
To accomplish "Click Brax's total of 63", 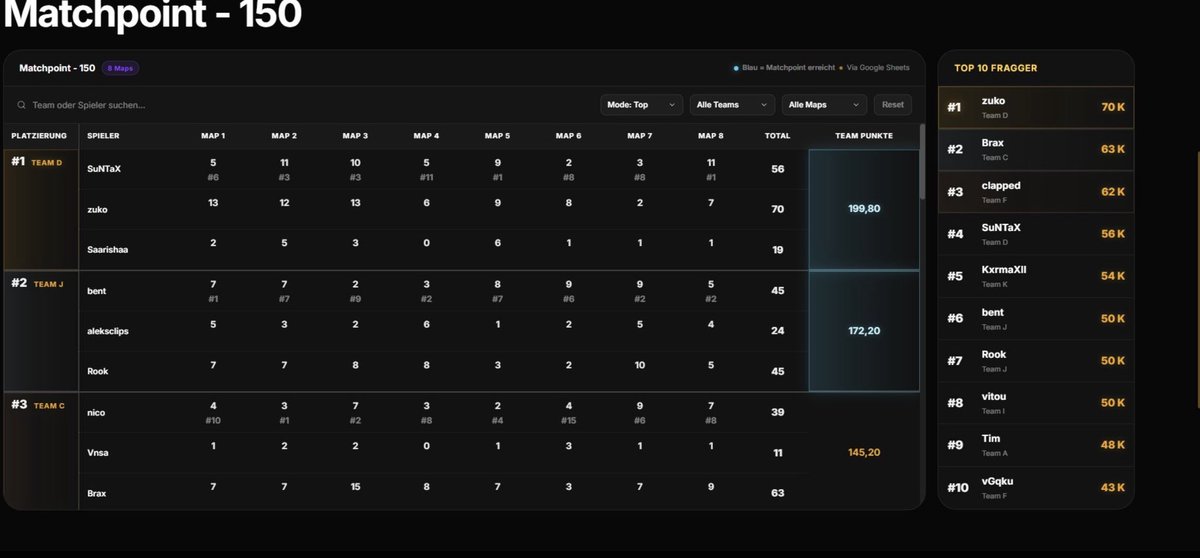I will point(778,493).
